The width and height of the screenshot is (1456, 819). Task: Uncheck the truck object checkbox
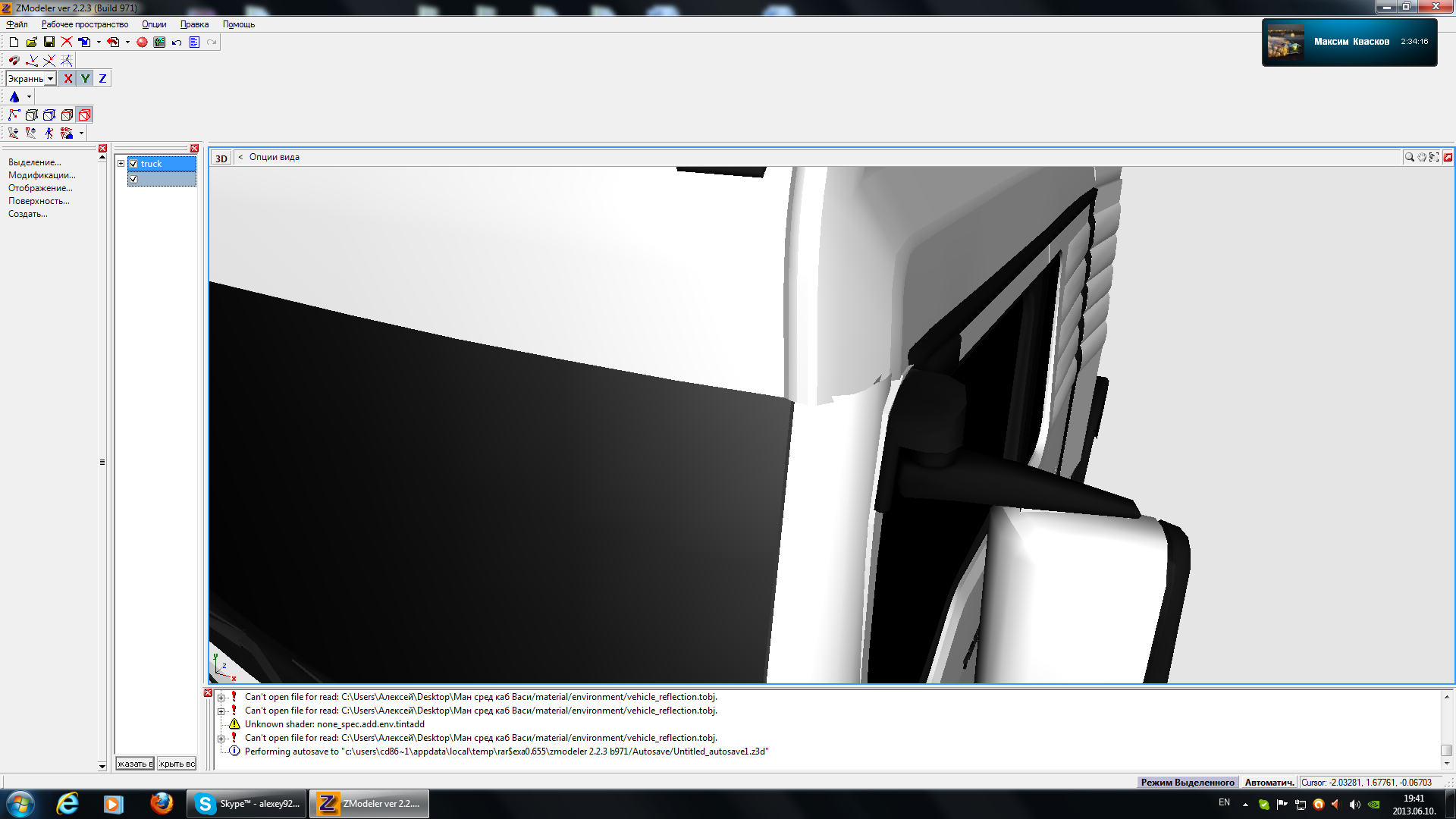point(133,164)
